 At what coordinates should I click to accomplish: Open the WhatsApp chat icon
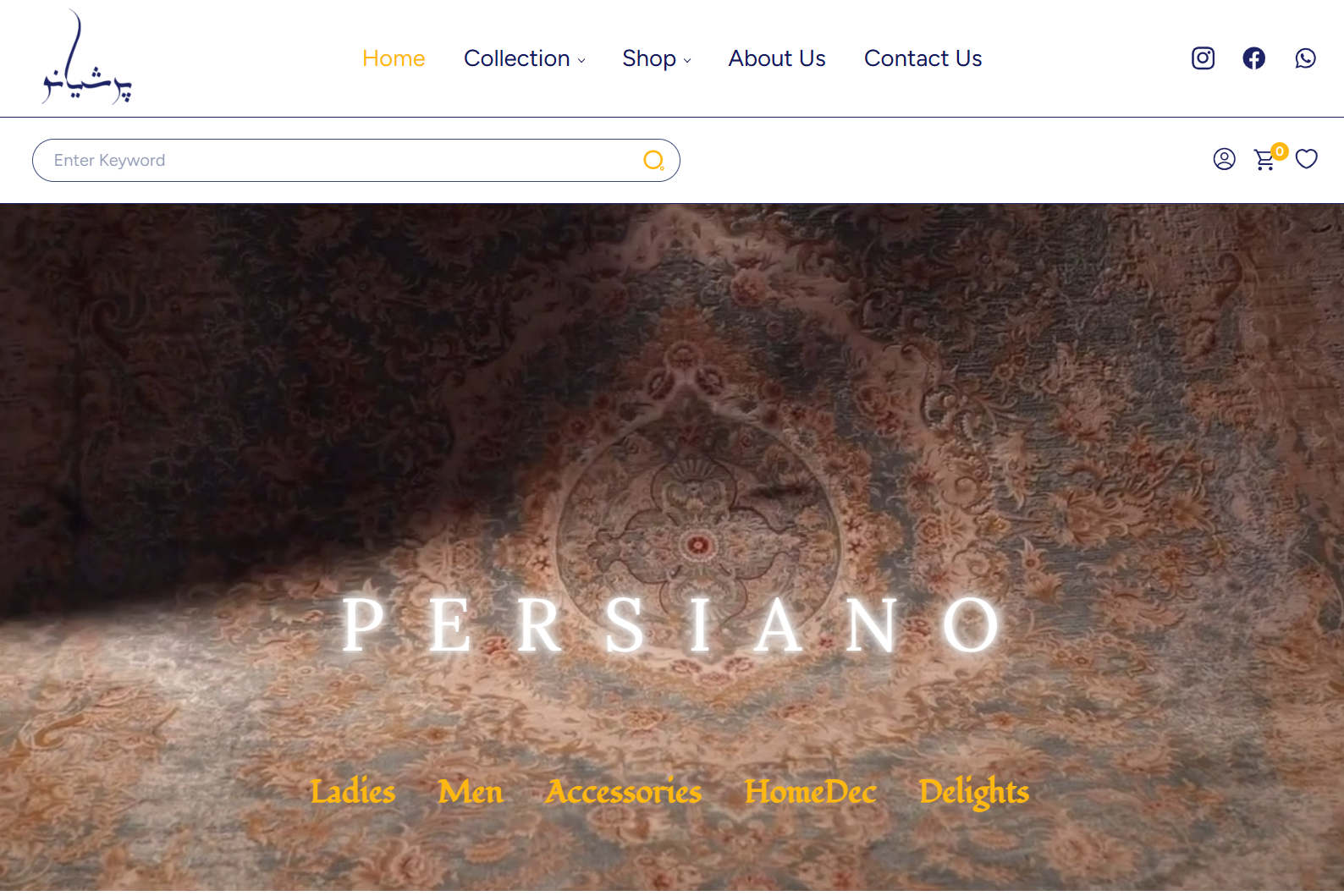(x=1305, y=58)
